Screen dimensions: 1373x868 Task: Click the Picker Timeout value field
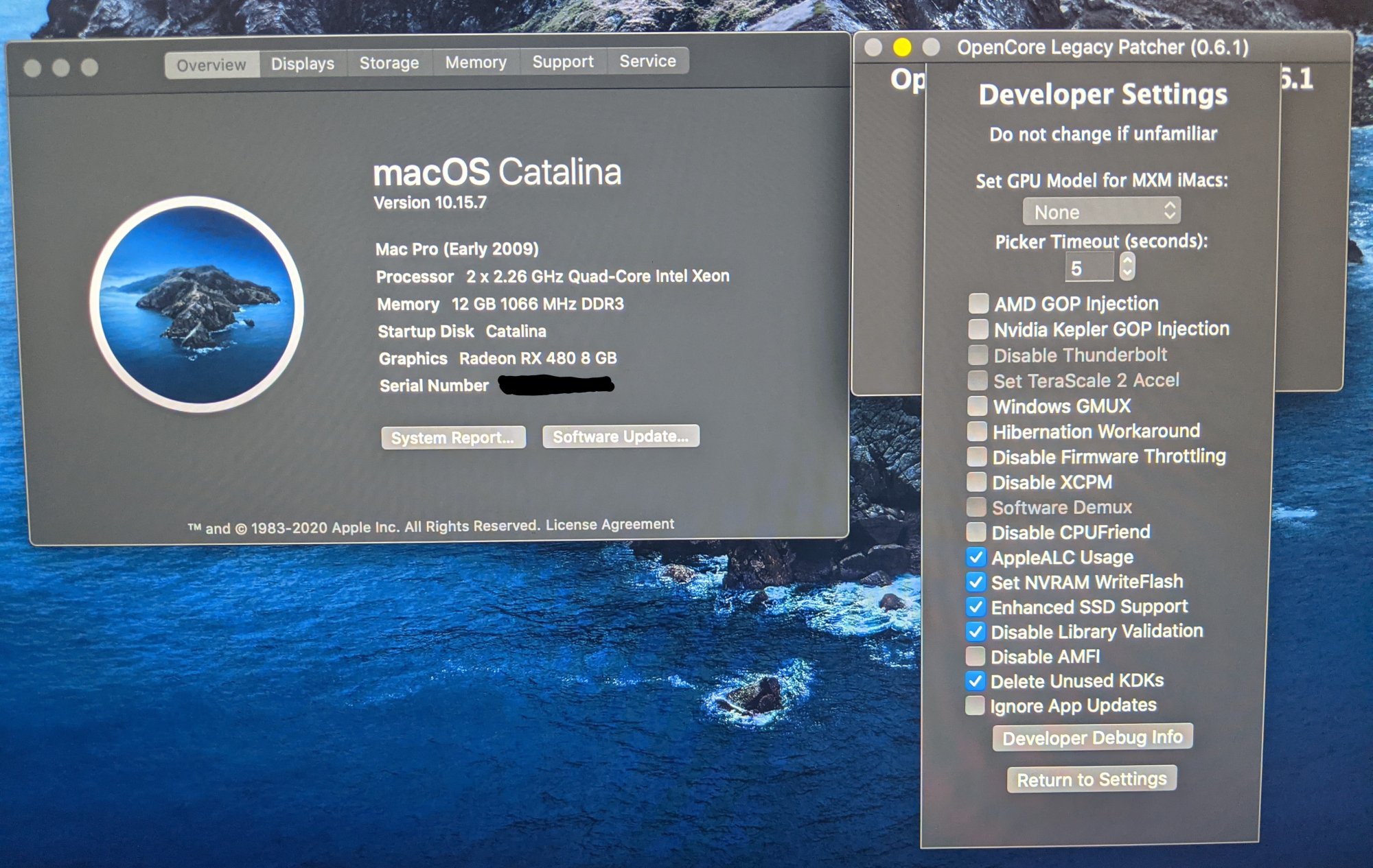(x=1089, y=268)
